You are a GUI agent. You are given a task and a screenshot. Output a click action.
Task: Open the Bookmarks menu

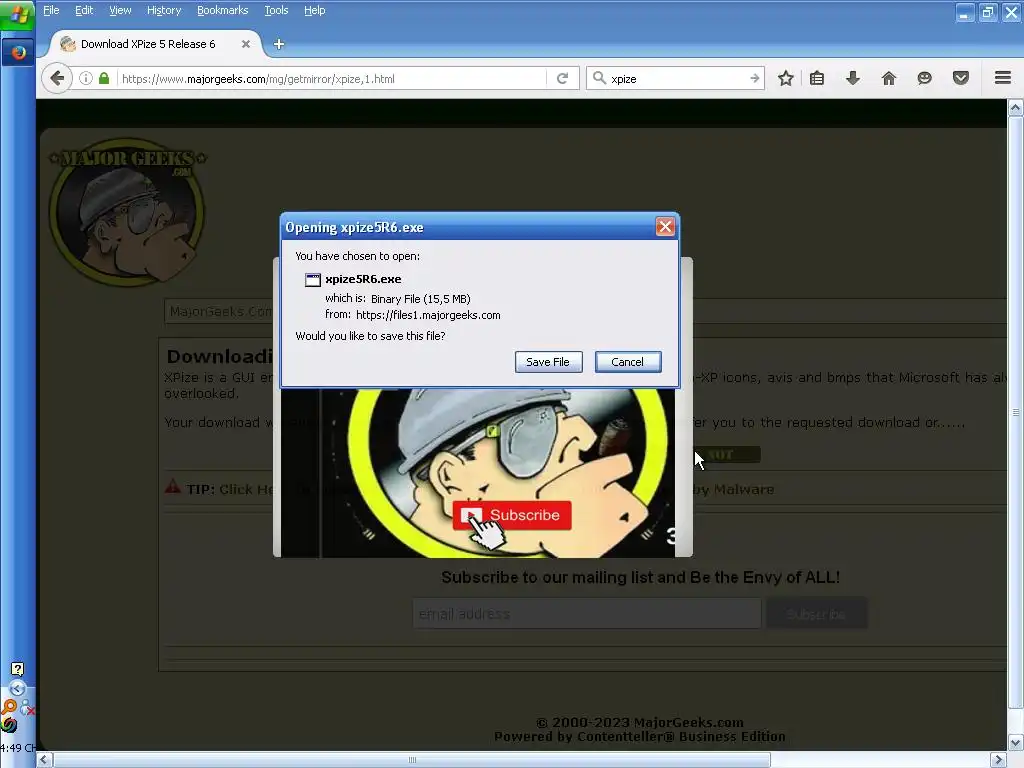pyautogui.click(x=223, y=10)
